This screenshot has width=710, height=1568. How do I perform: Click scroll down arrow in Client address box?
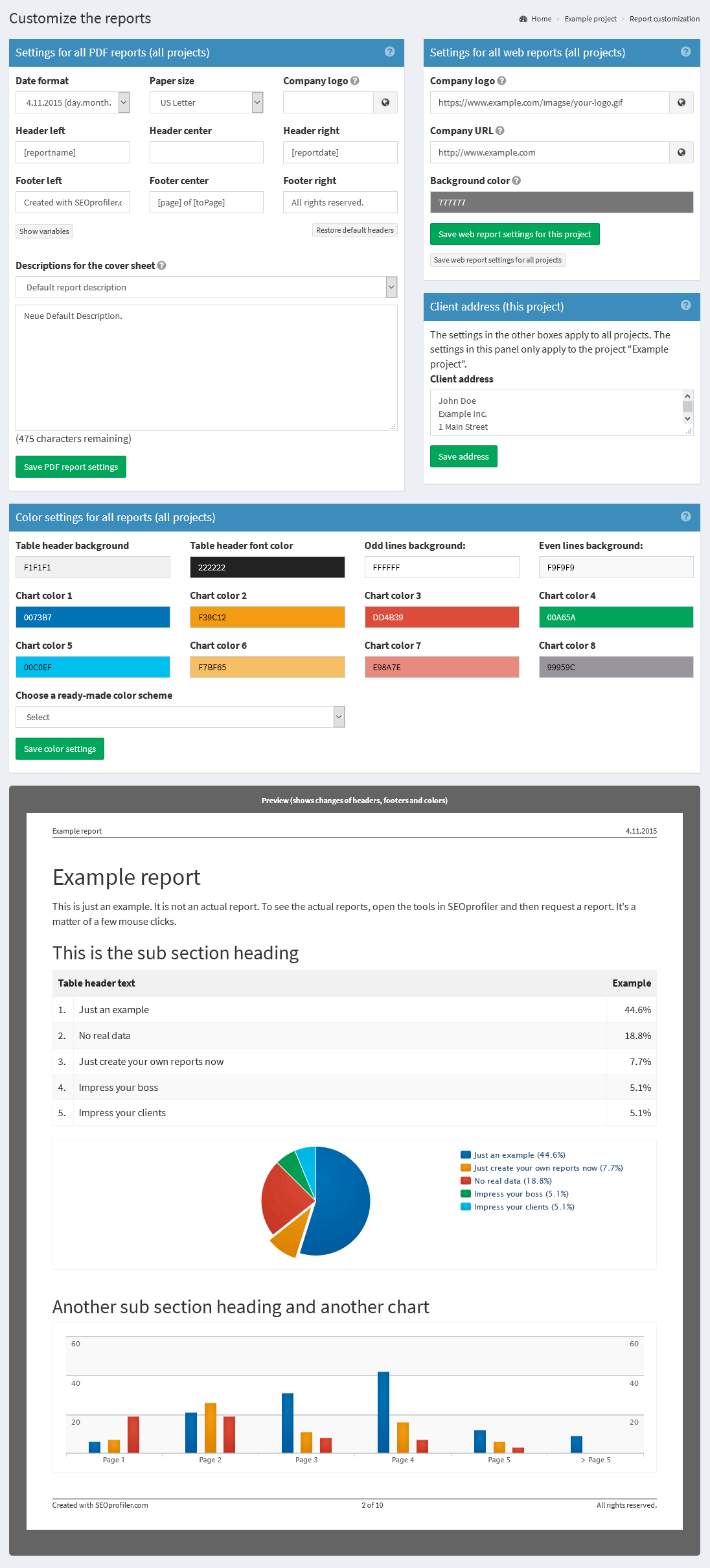[688, 419]
